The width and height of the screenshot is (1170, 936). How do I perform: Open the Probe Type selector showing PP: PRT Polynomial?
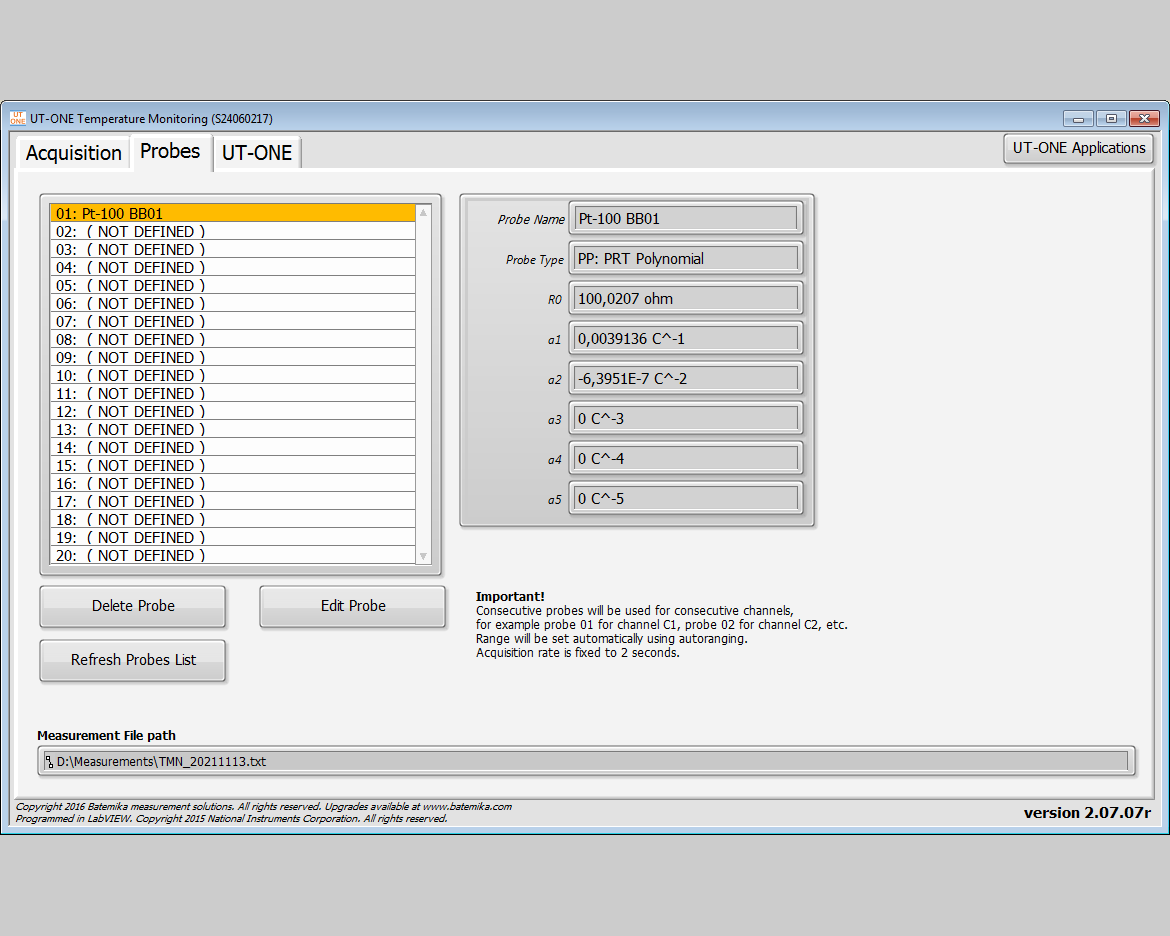click(685, 258)
